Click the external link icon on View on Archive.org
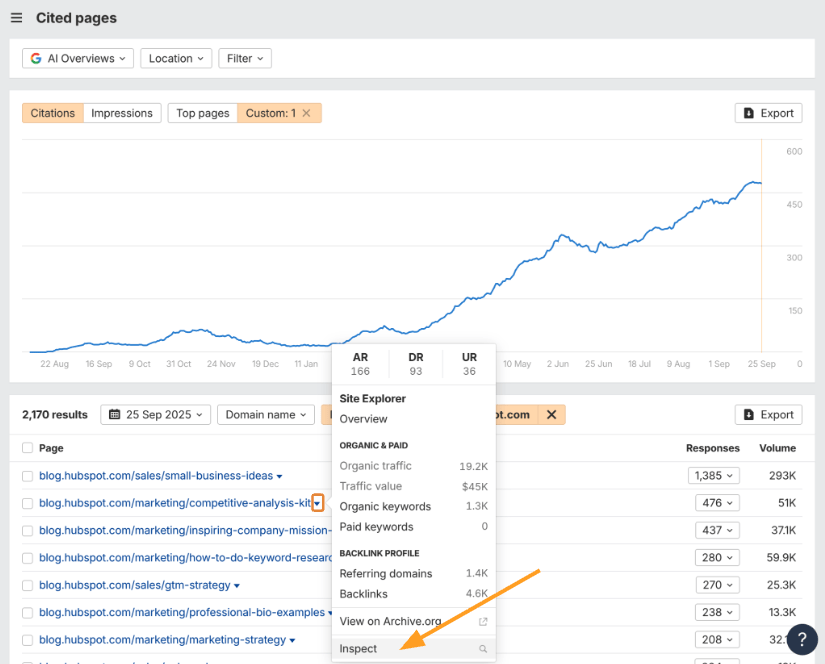825x664 pixels. [x=481, y=621]
